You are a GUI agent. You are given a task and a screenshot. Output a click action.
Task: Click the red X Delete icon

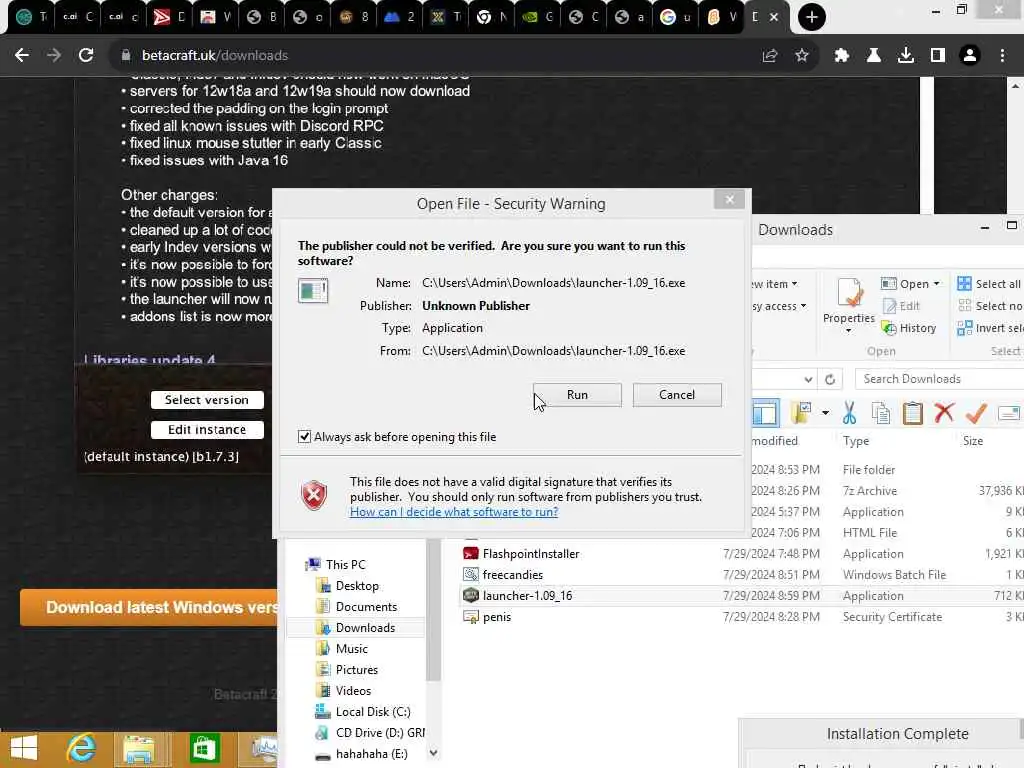944,413
